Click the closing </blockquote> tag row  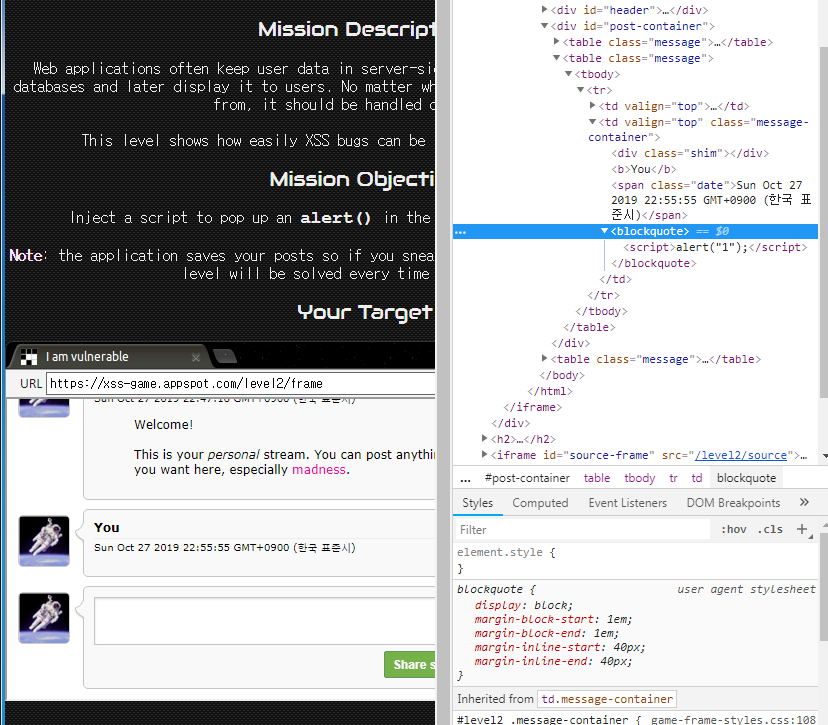654,263
